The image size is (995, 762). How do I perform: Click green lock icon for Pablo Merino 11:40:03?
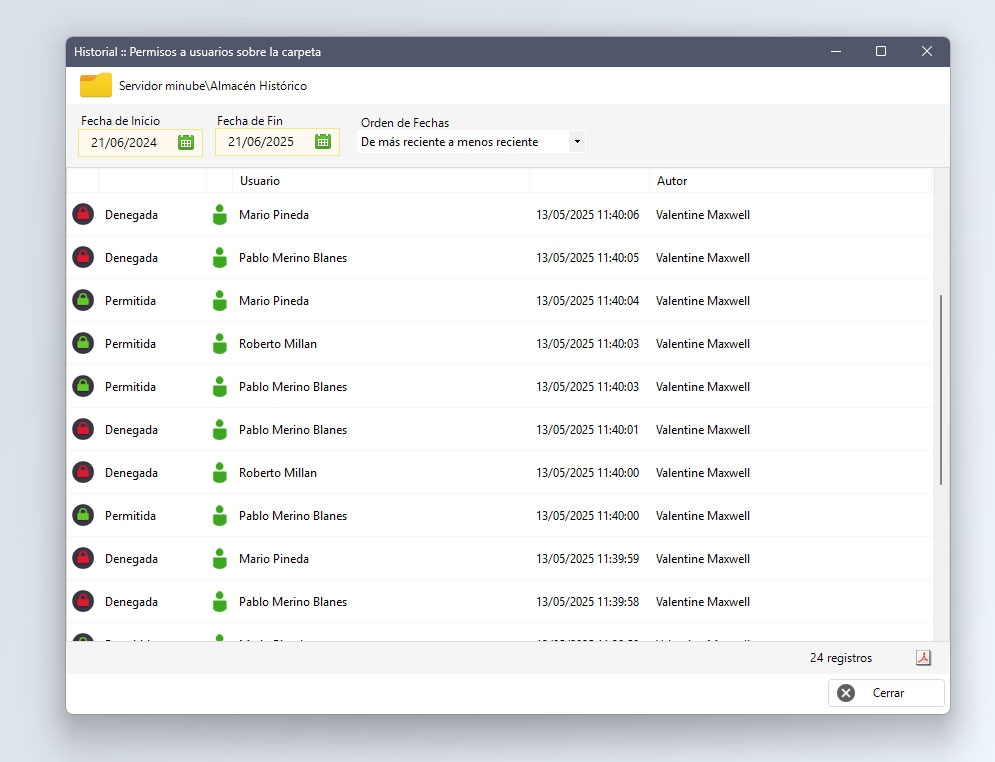click(x=83, y=386)
